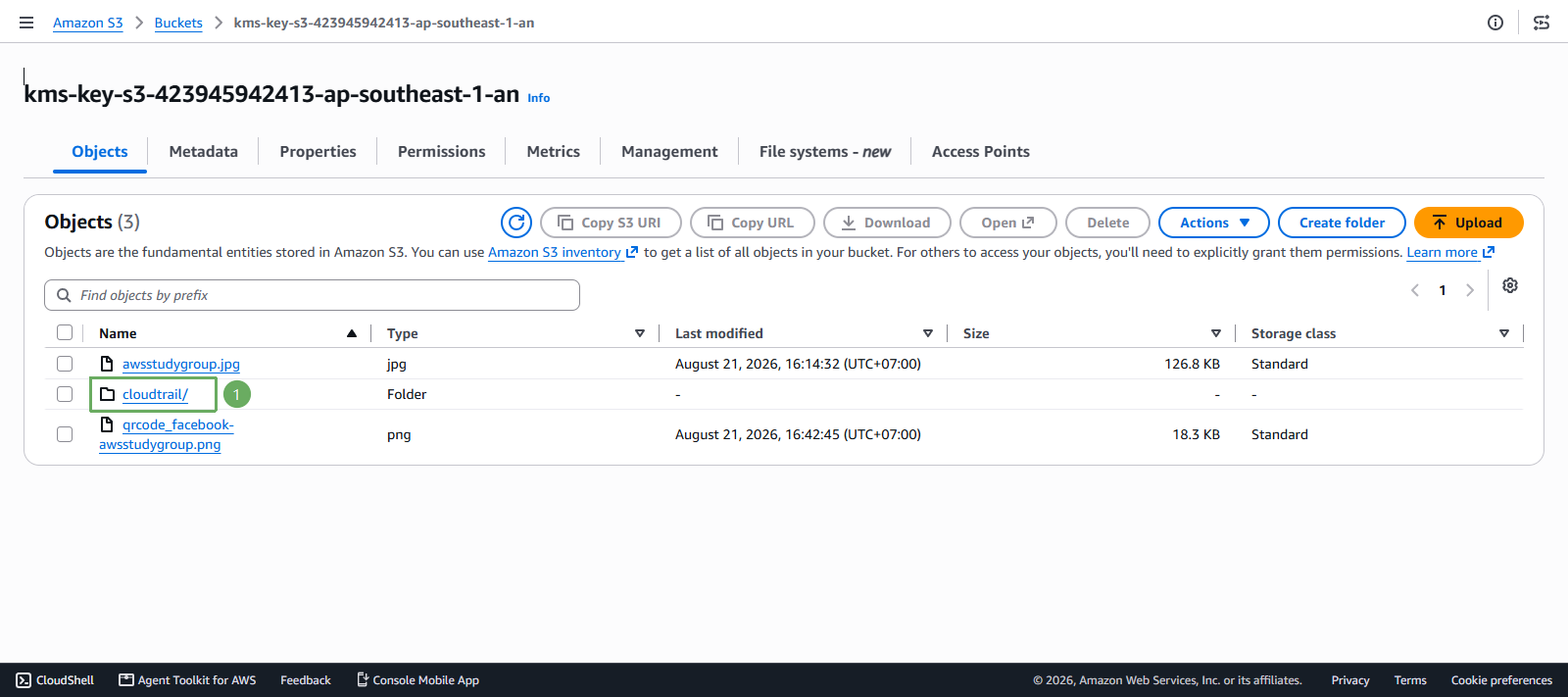
Task: Open the Terms footer link
Action: 1410,680
